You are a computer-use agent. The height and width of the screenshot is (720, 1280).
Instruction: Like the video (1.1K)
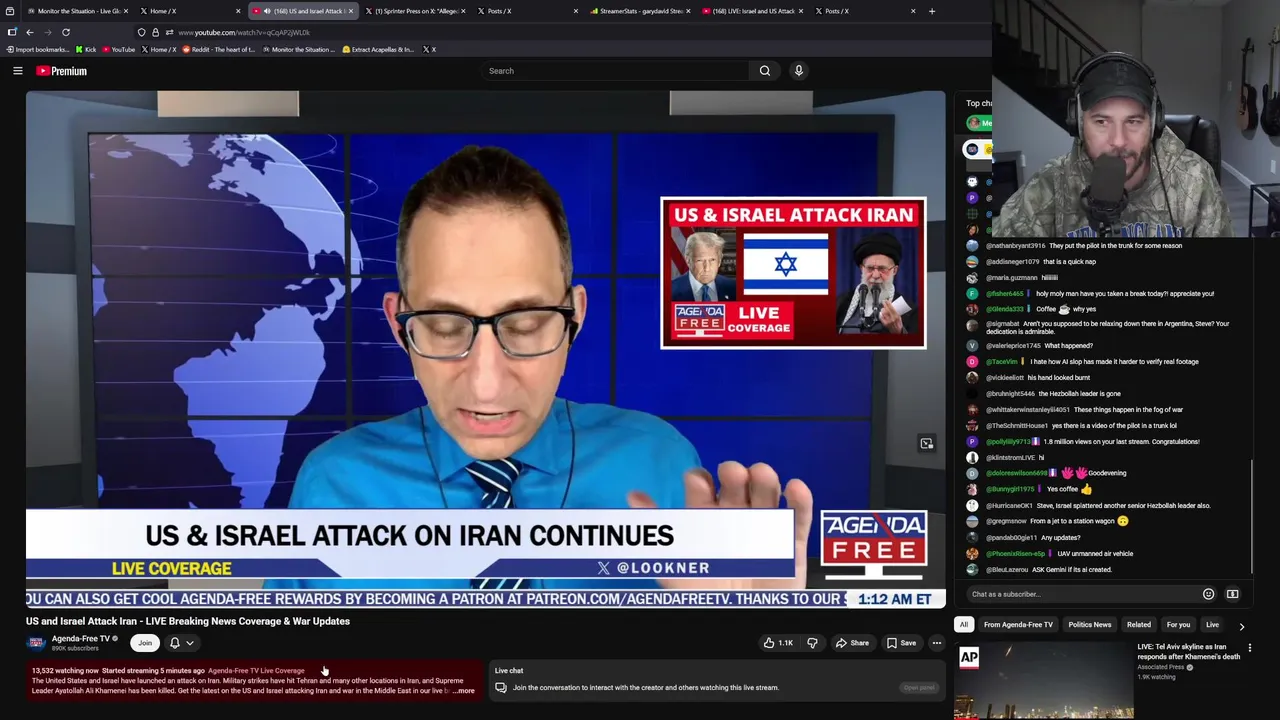(x=779, y=643)
